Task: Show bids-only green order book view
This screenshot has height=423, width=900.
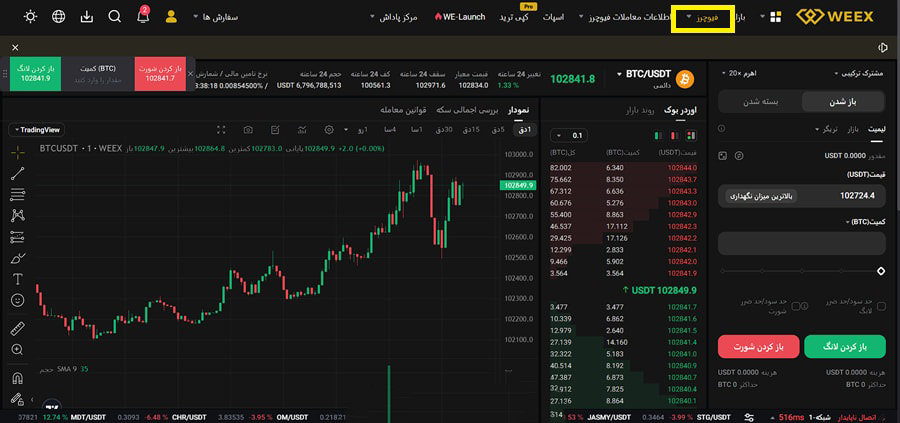Action: pos(657,135)
